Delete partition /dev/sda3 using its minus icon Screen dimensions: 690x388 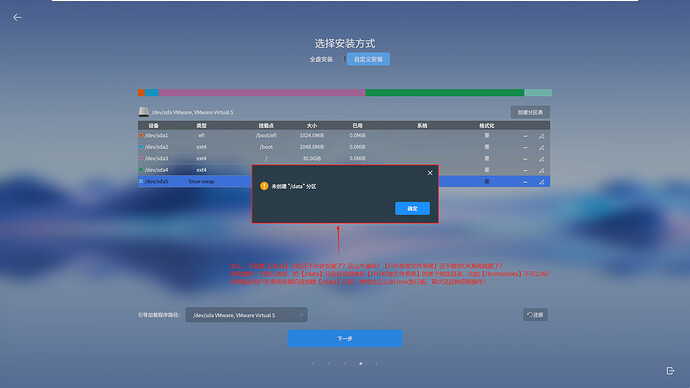(525, 159)
